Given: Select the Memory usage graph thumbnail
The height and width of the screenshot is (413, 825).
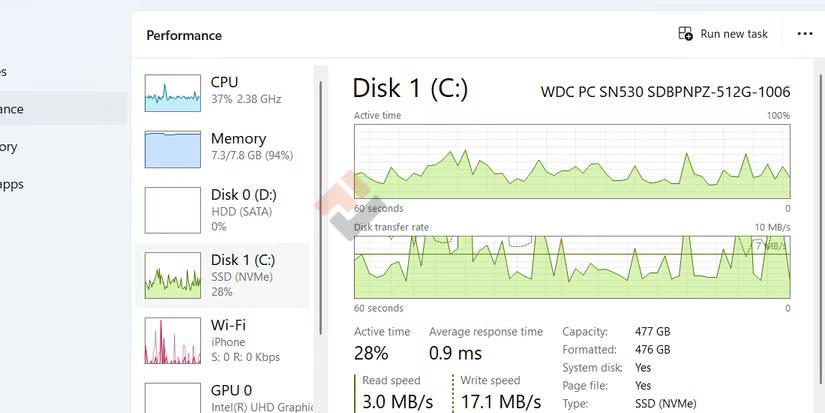Looking at the screenshot, I should pos(173,149).
